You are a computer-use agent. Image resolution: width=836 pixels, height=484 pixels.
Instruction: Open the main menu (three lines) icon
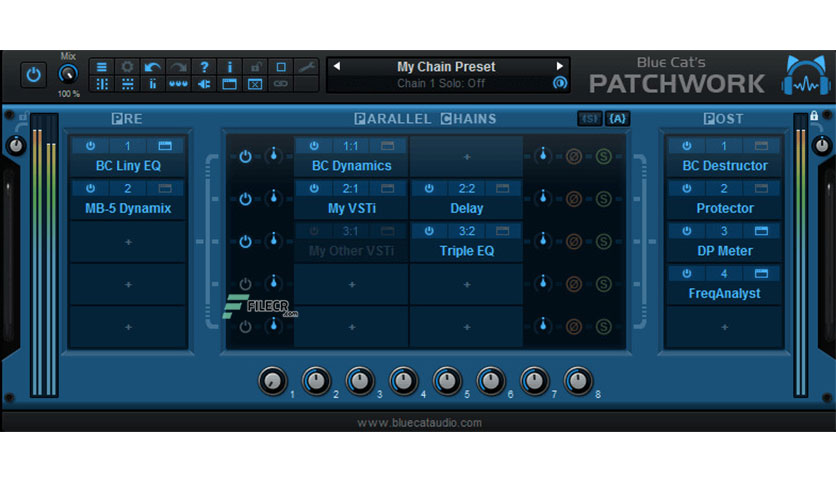(x=101, y=67)
